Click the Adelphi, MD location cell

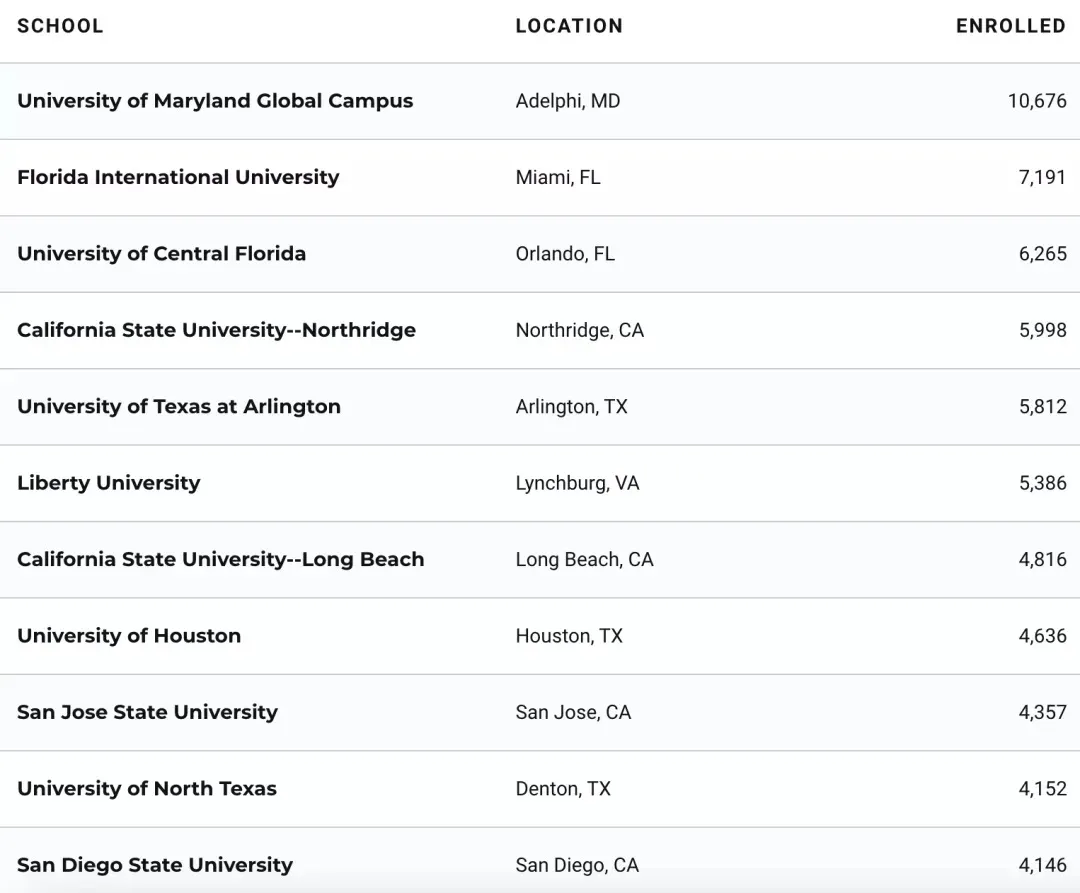[568, 101]
